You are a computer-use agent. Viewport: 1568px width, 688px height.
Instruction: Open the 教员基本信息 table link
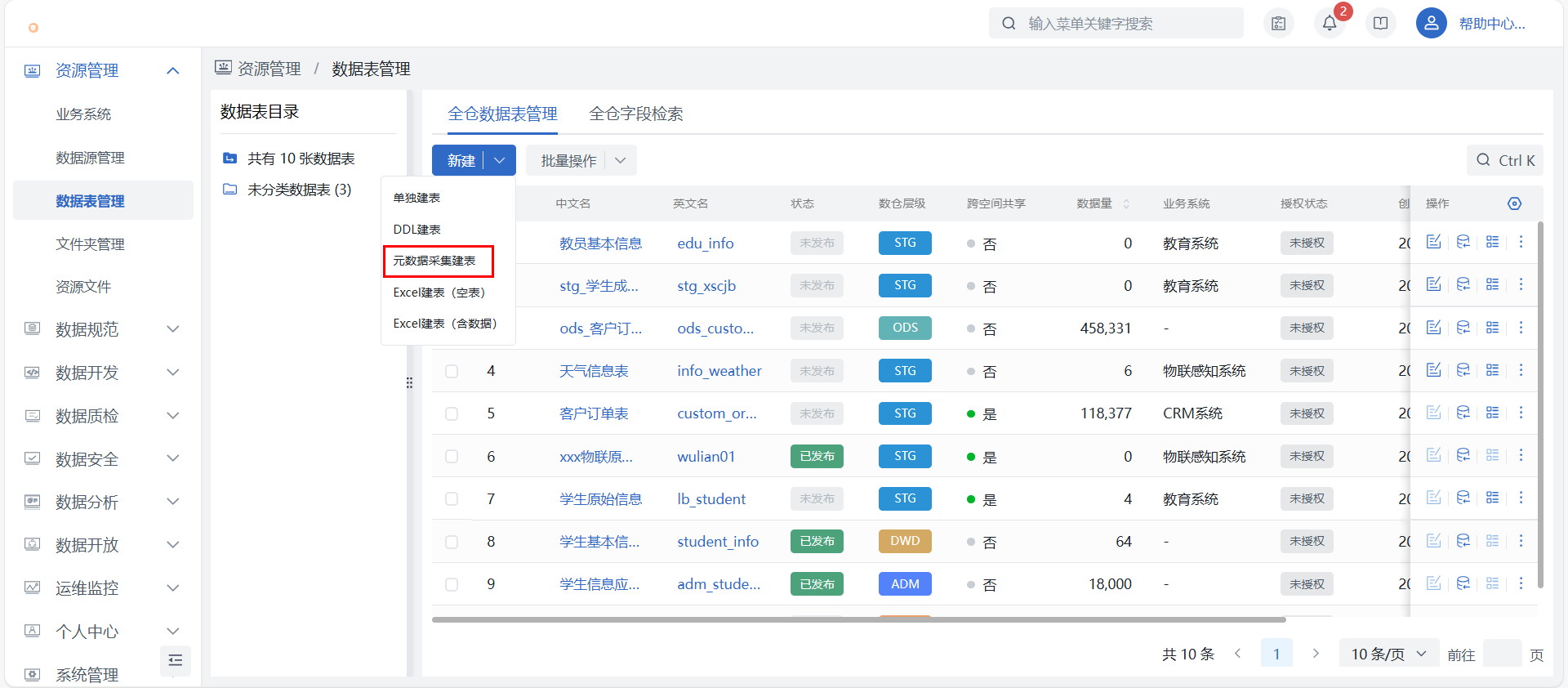pos(600,243)
